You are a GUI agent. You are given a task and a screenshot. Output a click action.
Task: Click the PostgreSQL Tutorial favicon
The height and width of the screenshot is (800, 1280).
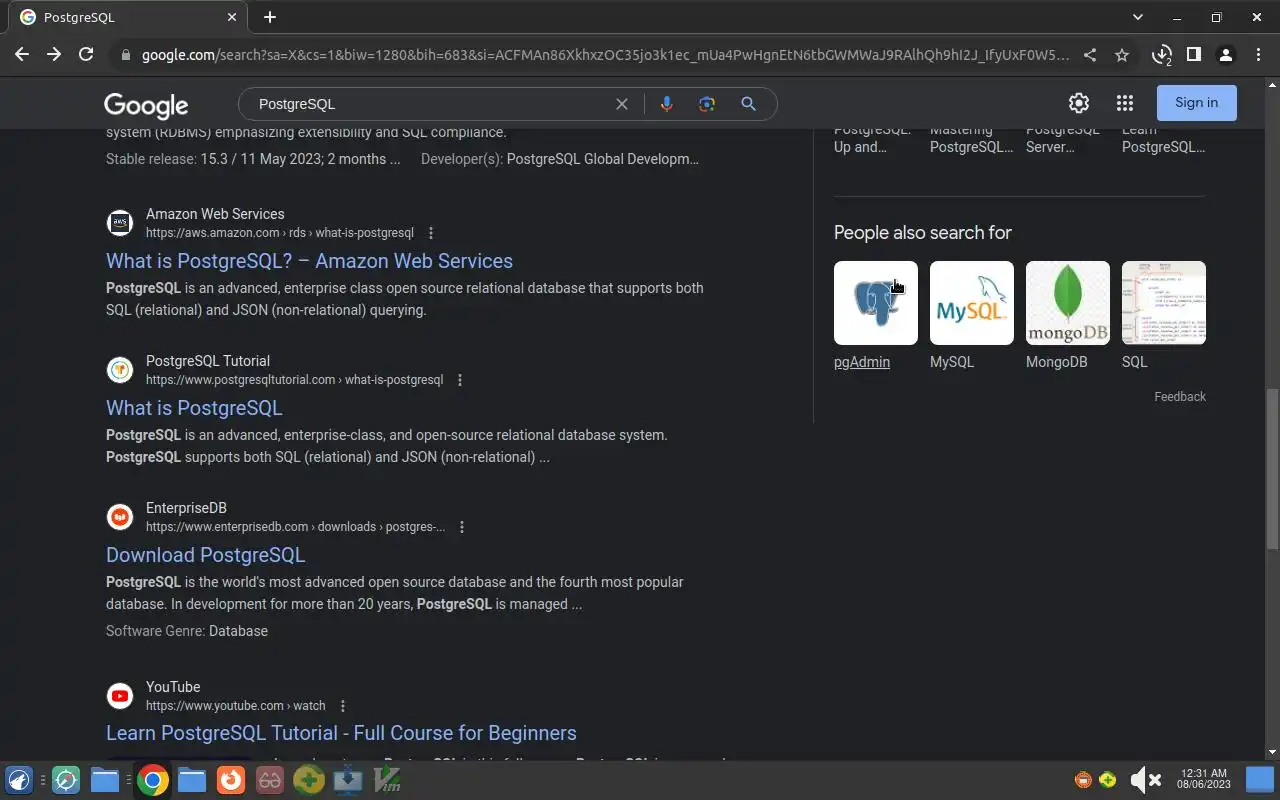coord(120,370)
